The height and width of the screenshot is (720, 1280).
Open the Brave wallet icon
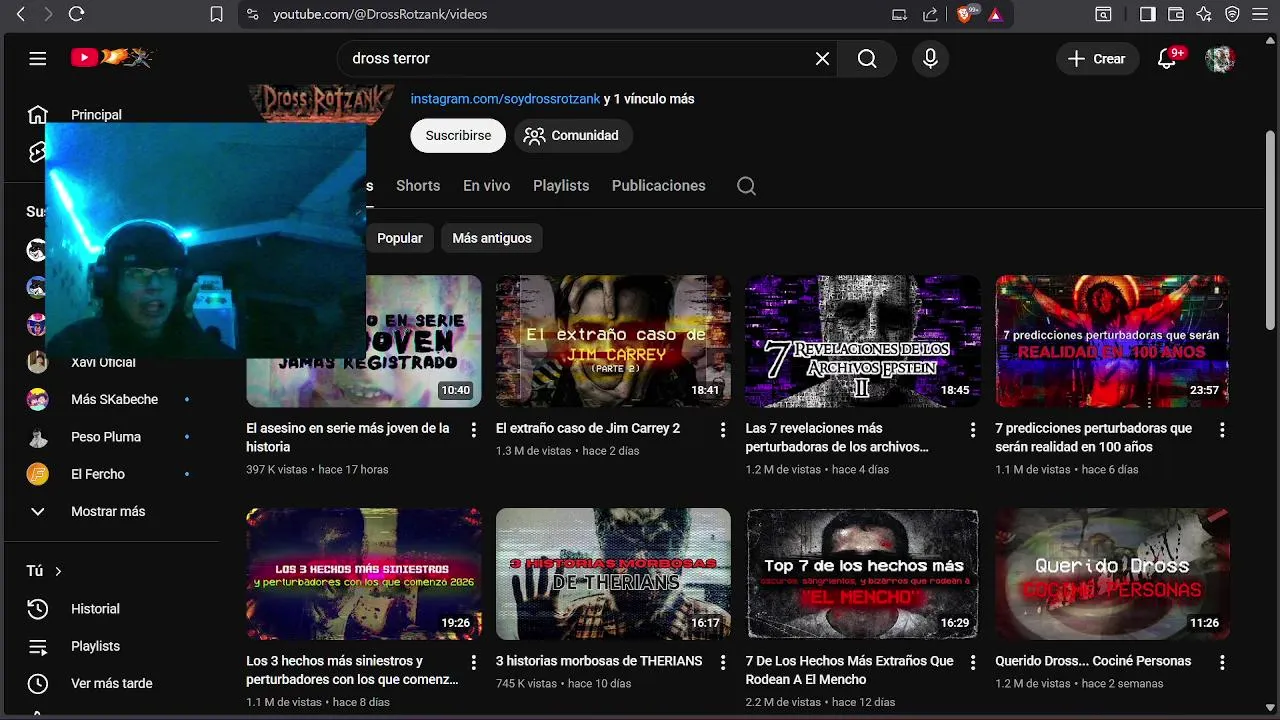pyautogui.click(x=1175, y=14)
